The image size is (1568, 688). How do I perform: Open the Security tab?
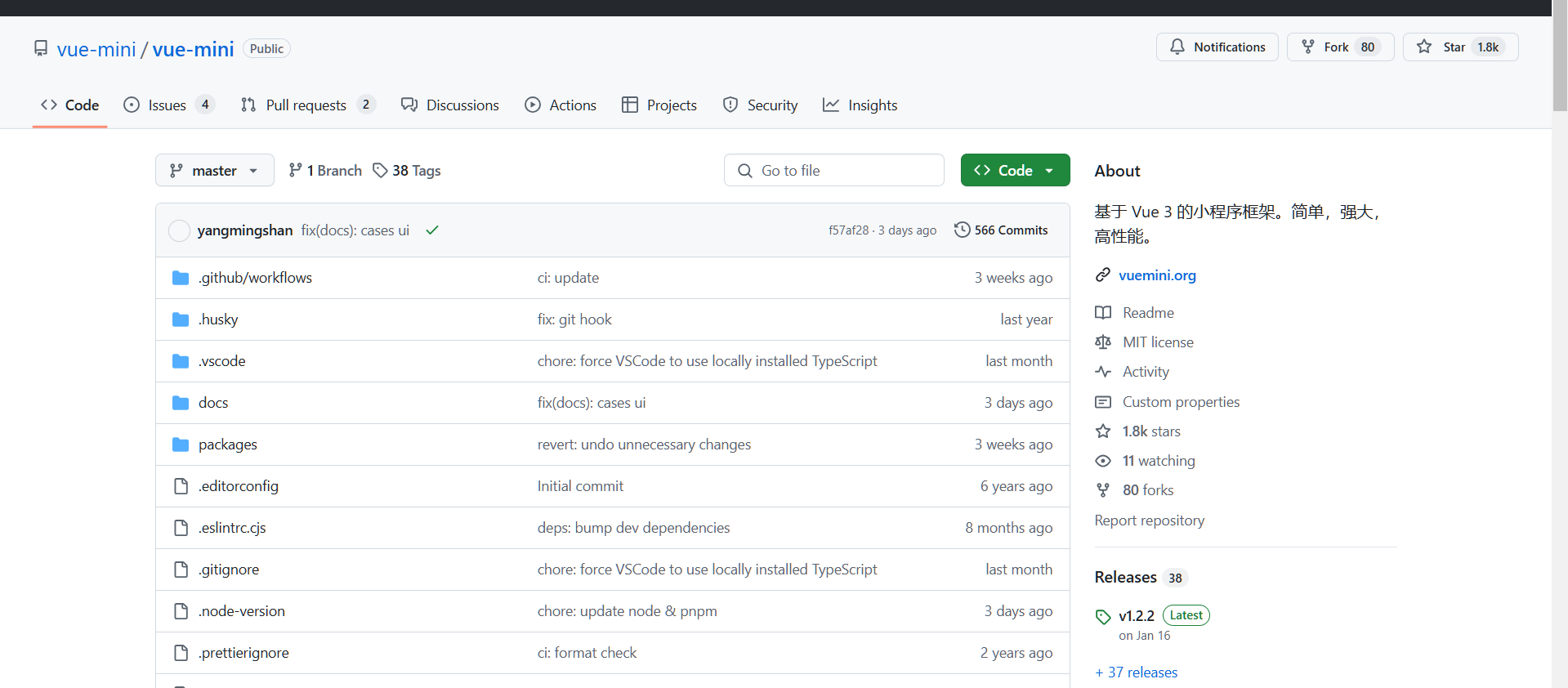[x=760, y=105]
